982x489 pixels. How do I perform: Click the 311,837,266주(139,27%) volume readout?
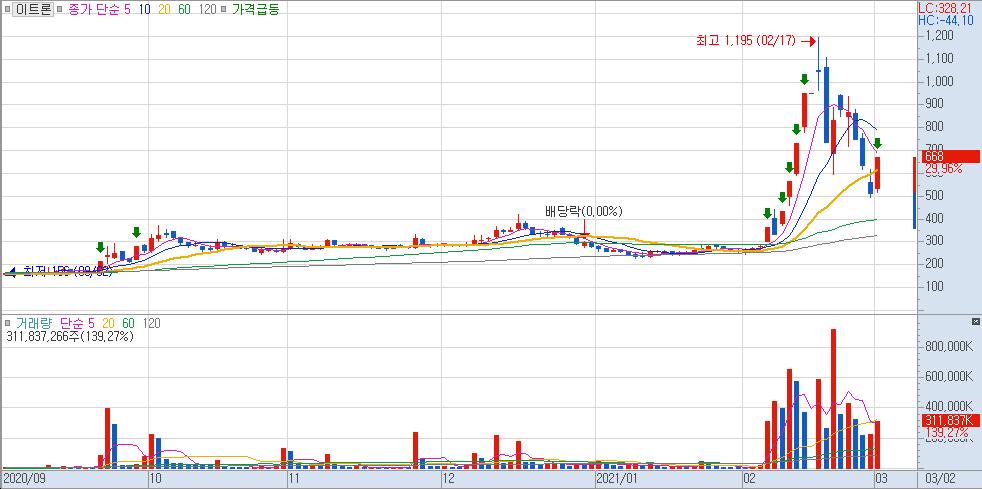(x=70, y=336)
